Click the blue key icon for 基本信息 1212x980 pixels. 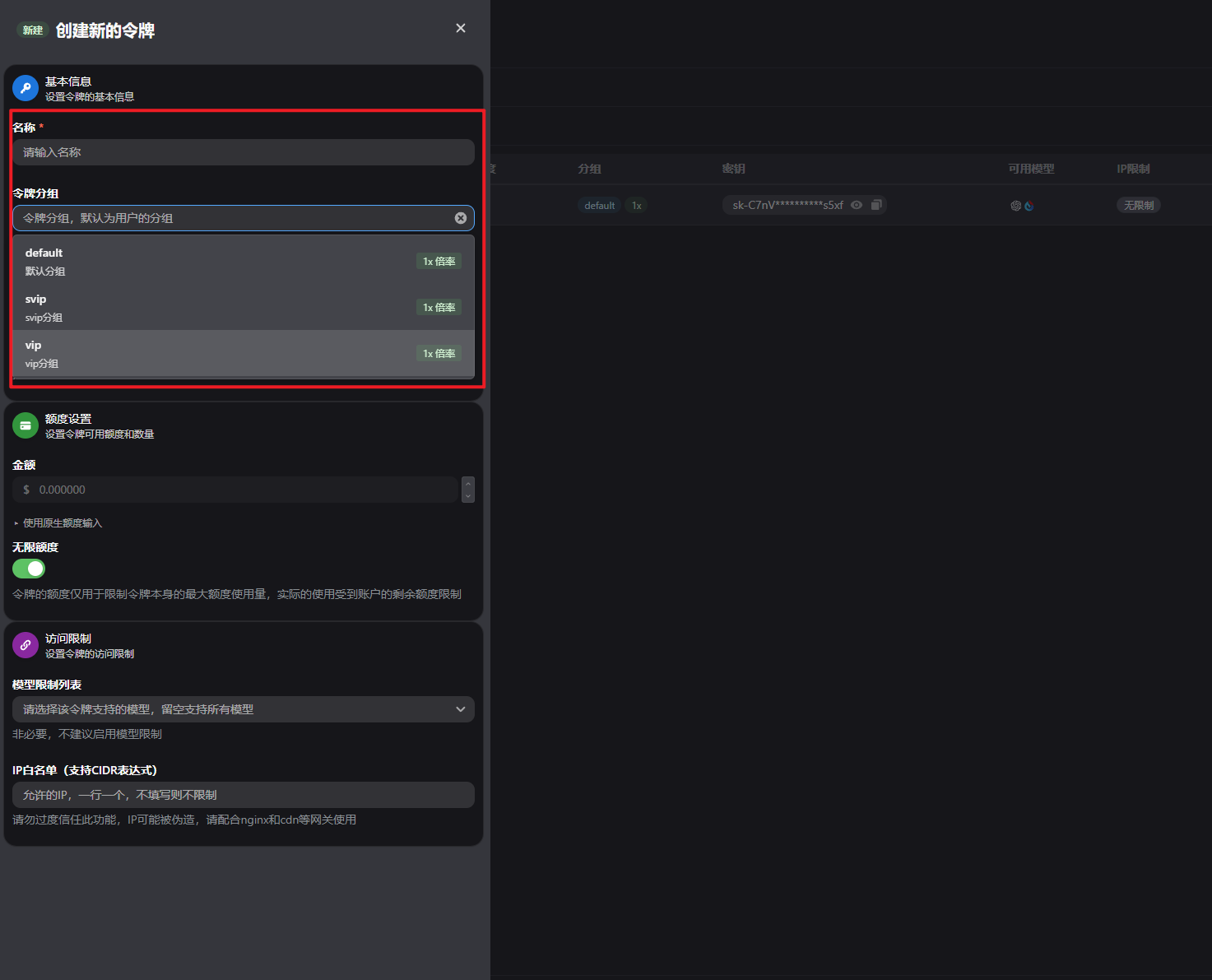coord(26,88)
